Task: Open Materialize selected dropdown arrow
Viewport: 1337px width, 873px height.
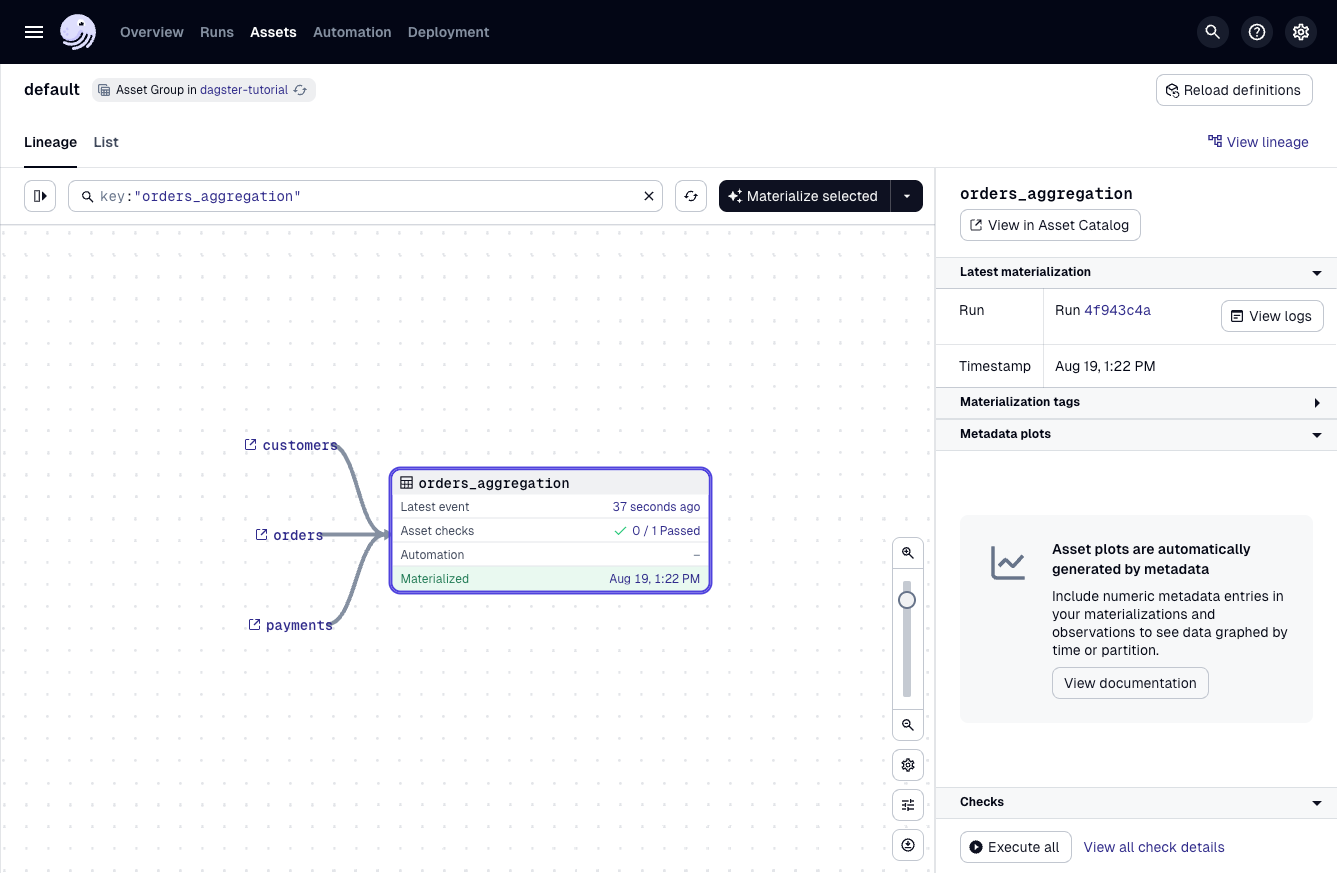Action: [907, 196]
